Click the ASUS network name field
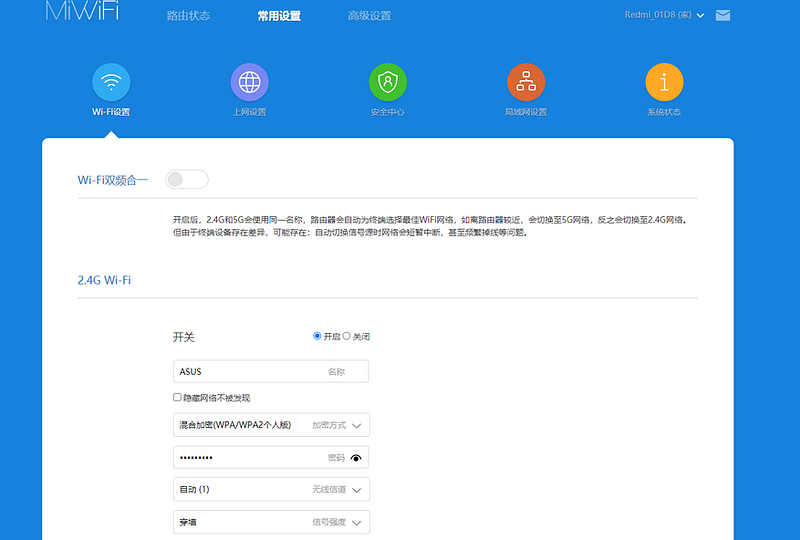800x540 pixels. click(x=271, y=372)
